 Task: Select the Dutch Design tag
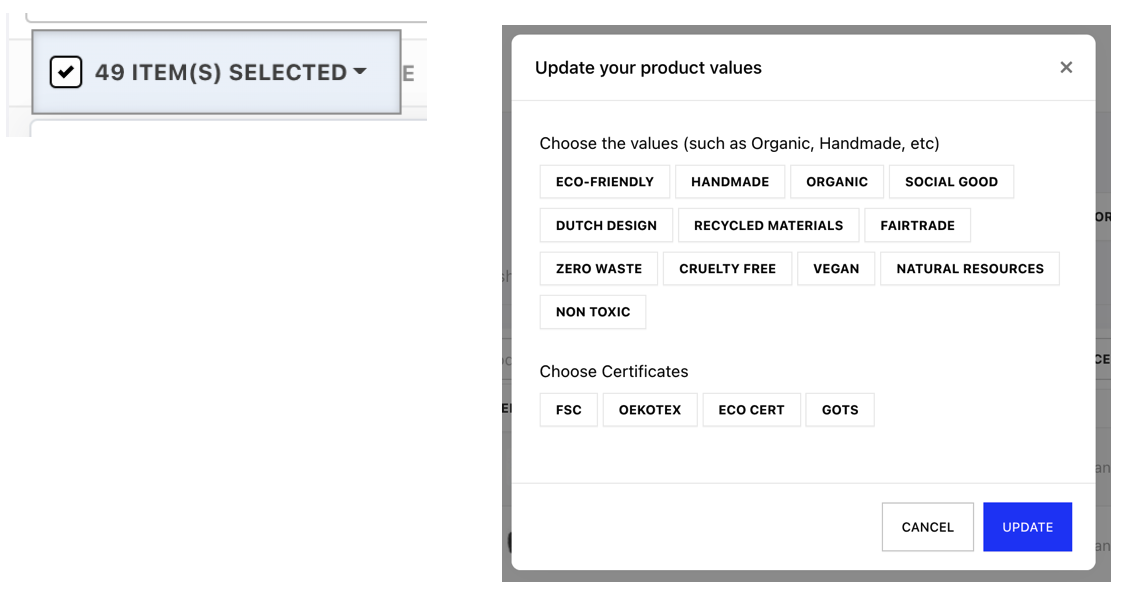click(606, 225)
